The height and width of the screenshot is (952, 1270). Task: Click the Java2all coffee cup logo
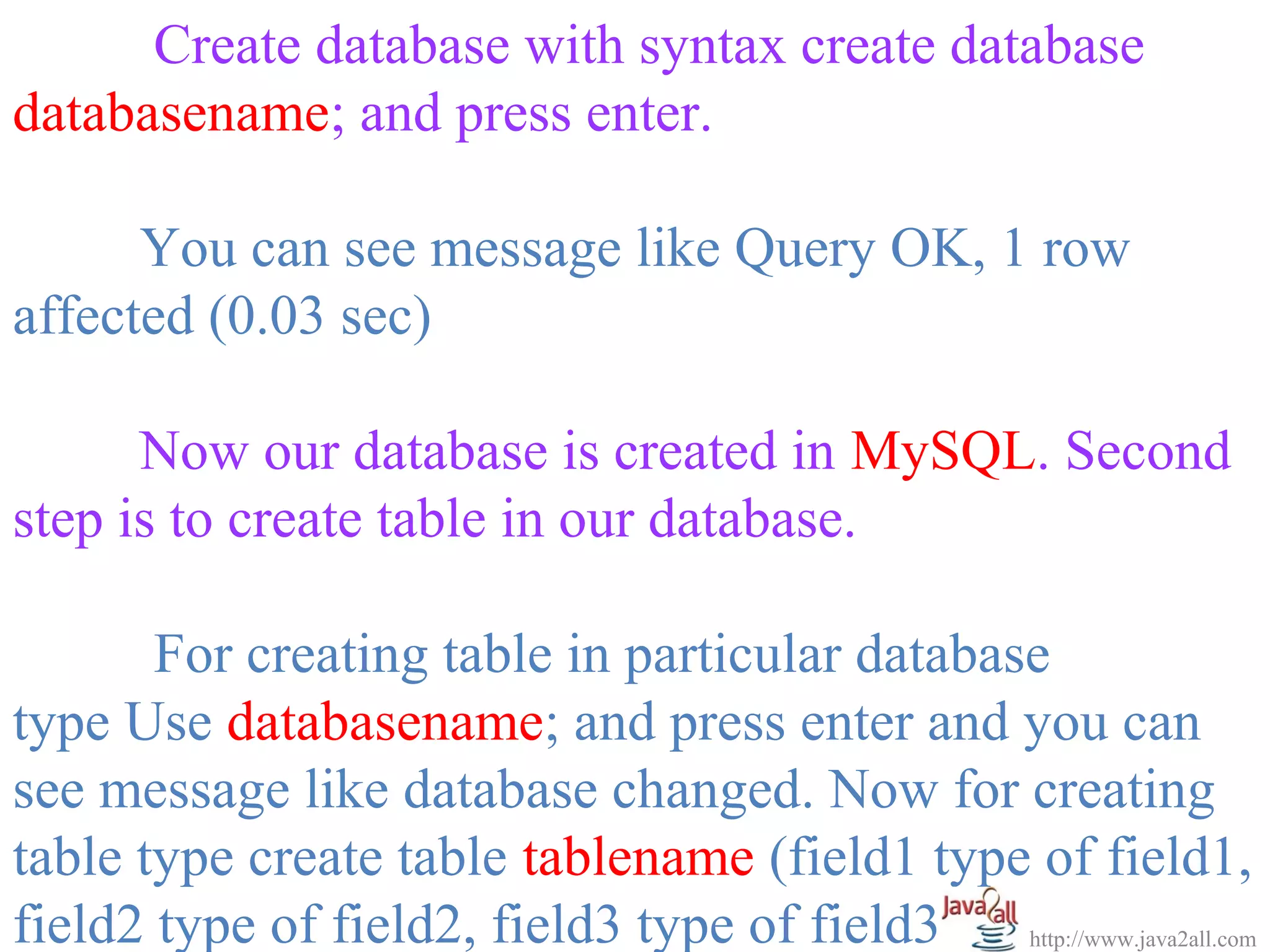988,923
